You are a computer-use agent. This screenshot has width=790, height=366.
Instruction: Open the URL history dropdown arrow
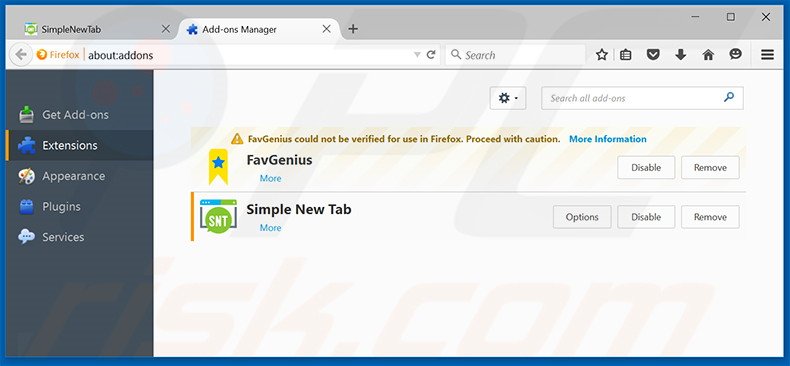coord(417,54)
